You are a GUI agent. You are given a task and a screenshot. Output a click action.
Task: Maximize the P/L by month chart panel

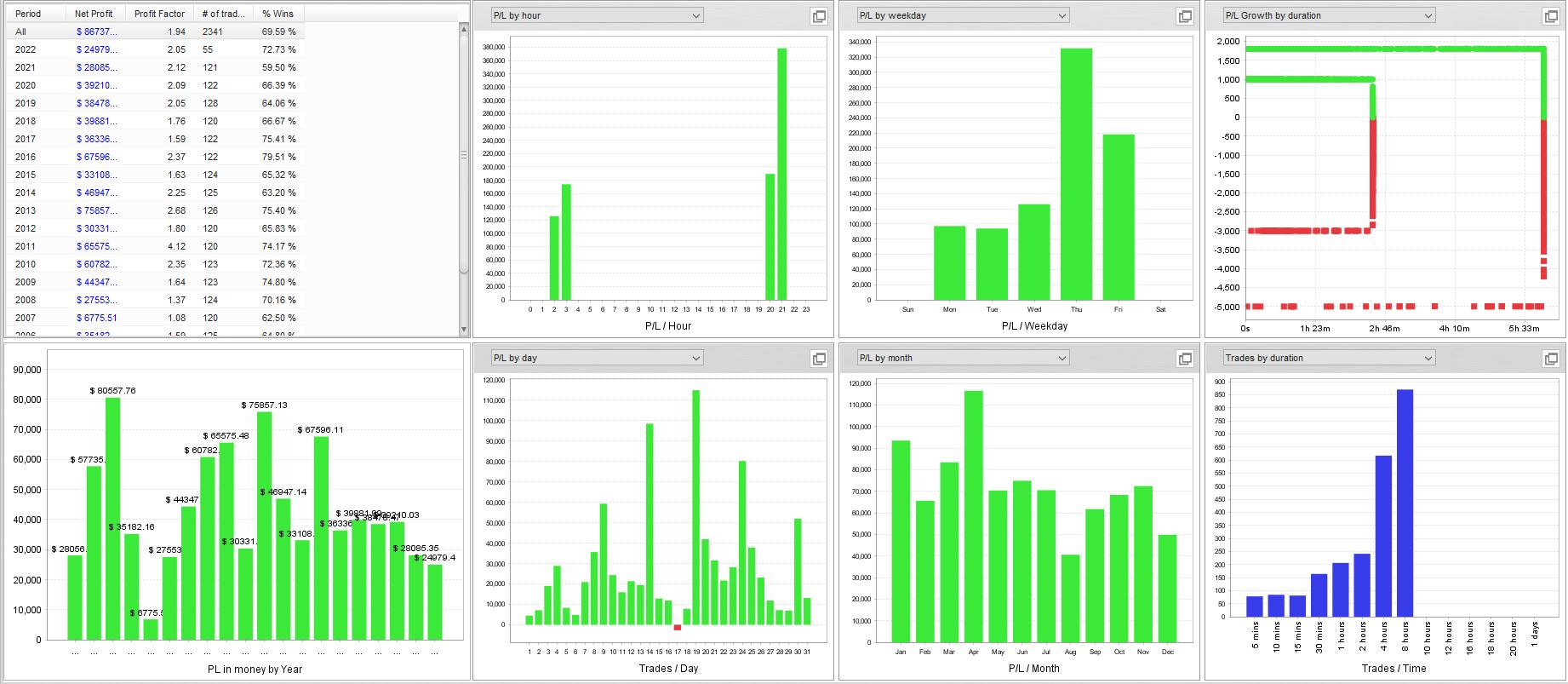tap(1185, 359)
